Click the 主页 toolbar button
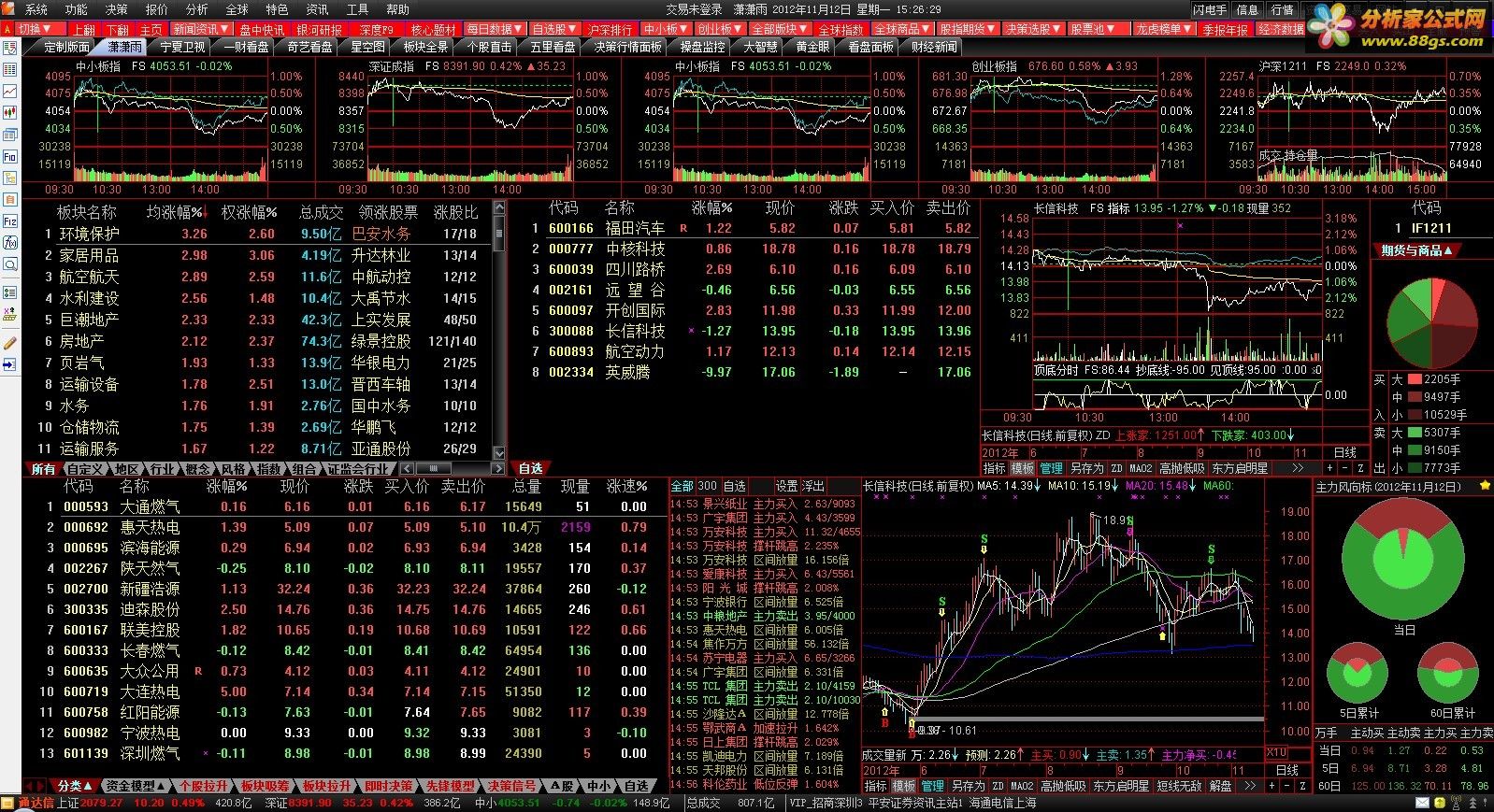The height and width of the screenshot is (812, 1494). (x=151, y=30)
